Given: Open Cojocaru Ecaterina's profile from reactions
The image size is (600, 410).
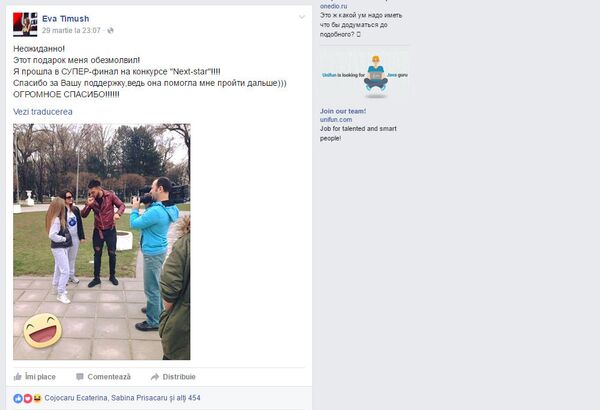Looking at the screenshot, I should pos(76,398).
